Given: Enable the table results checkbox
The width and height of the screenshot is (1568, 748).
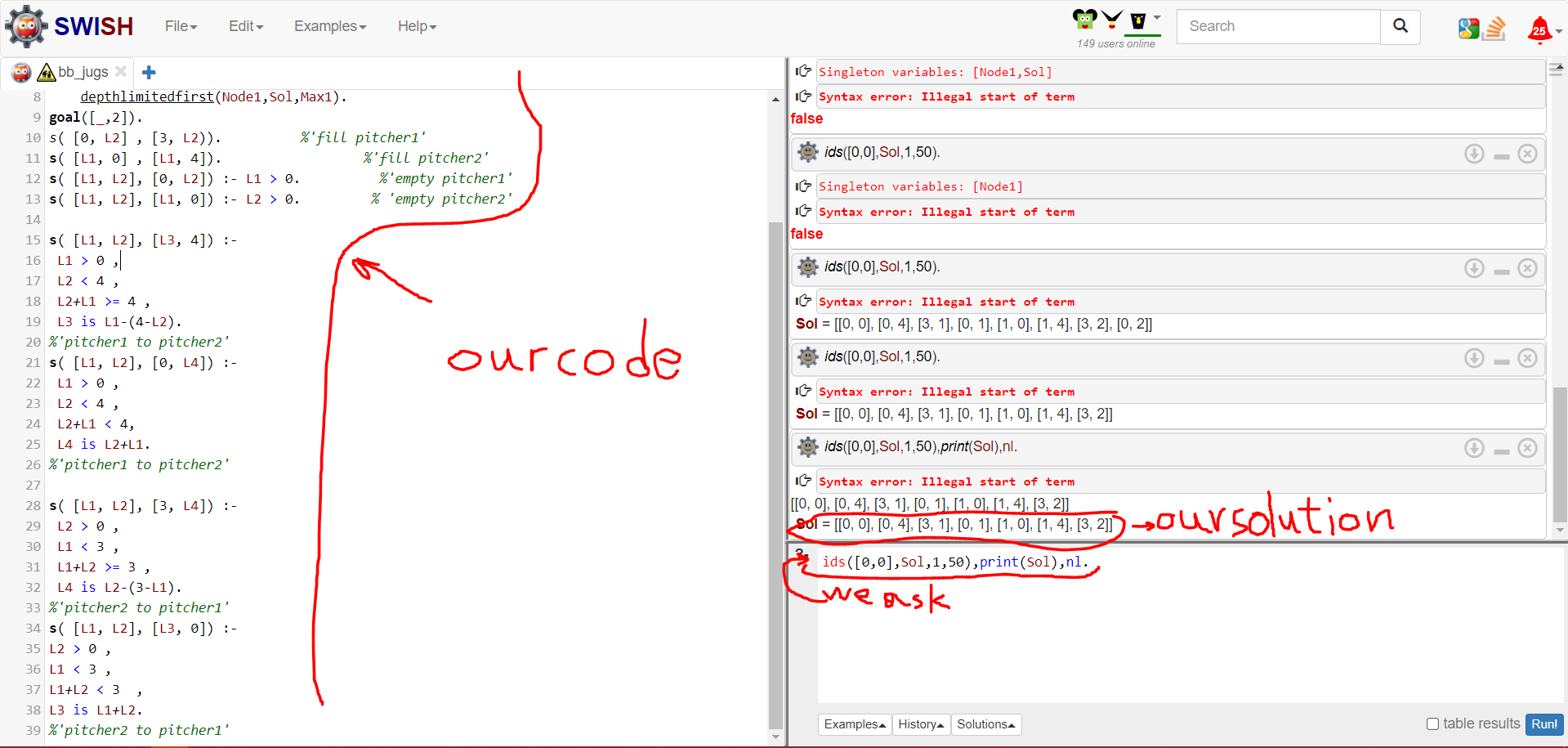Looking at the screenshot, I should click(x=1432, y=723).
